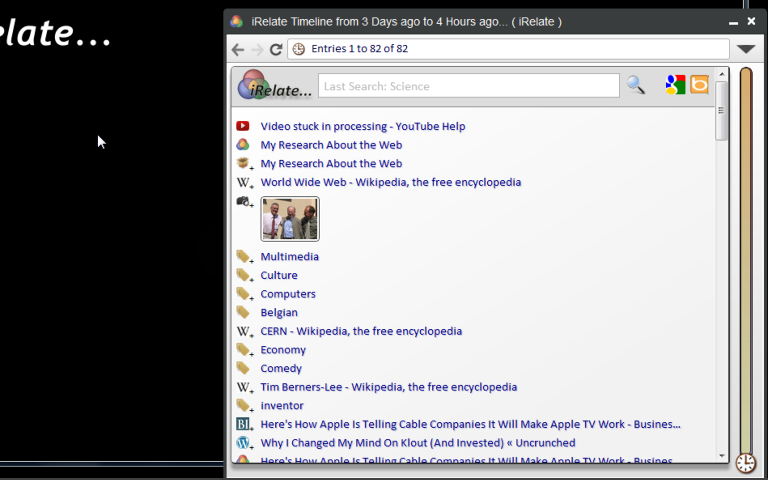768x480 pixels.
Task: Click the iRelate logo
Action: pyautogui.click(x=273, y=85)
